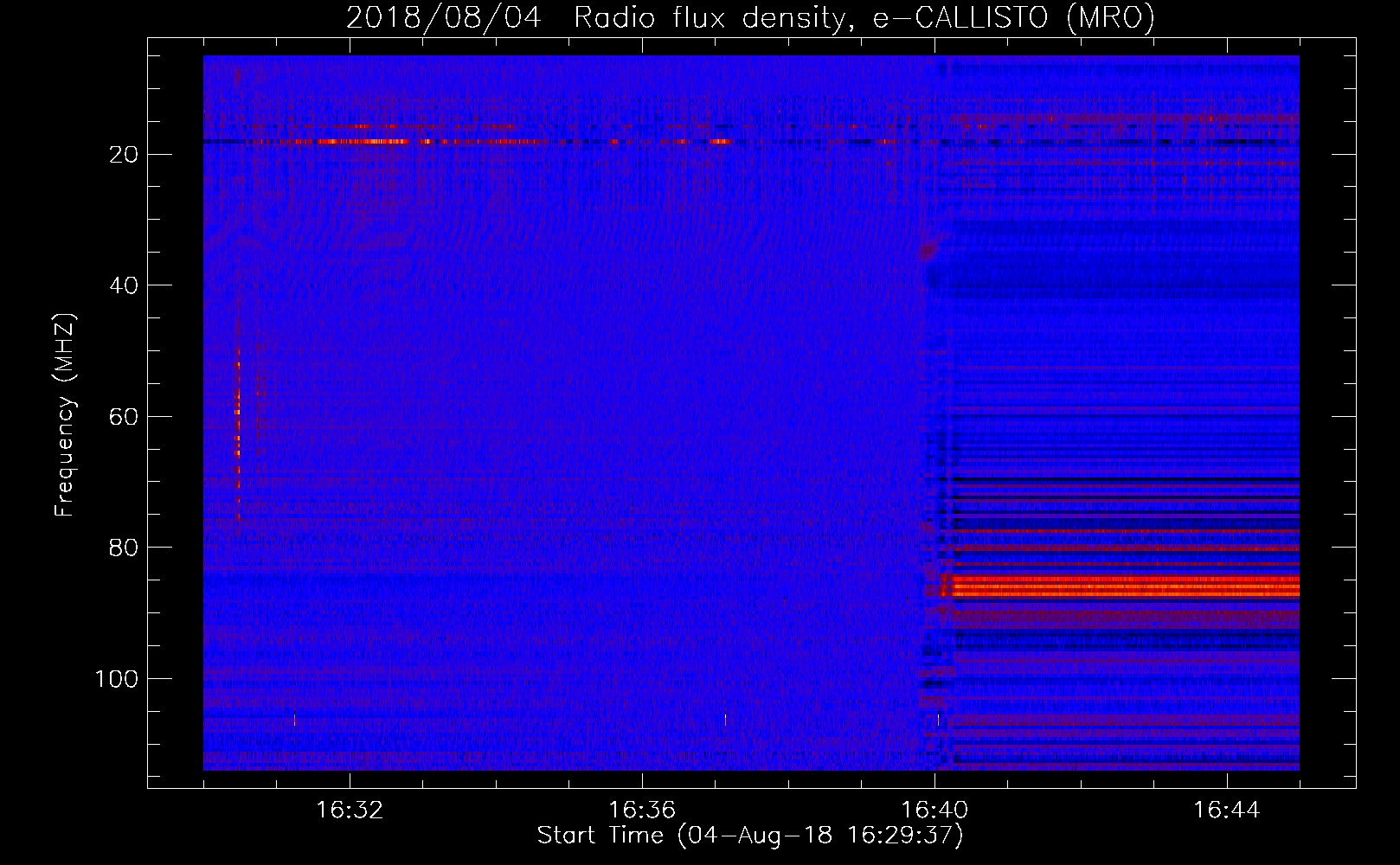Screen dimensions: 1400x865
Task: Click the 60 MHz frequency tick label
Action: point(125,416)
